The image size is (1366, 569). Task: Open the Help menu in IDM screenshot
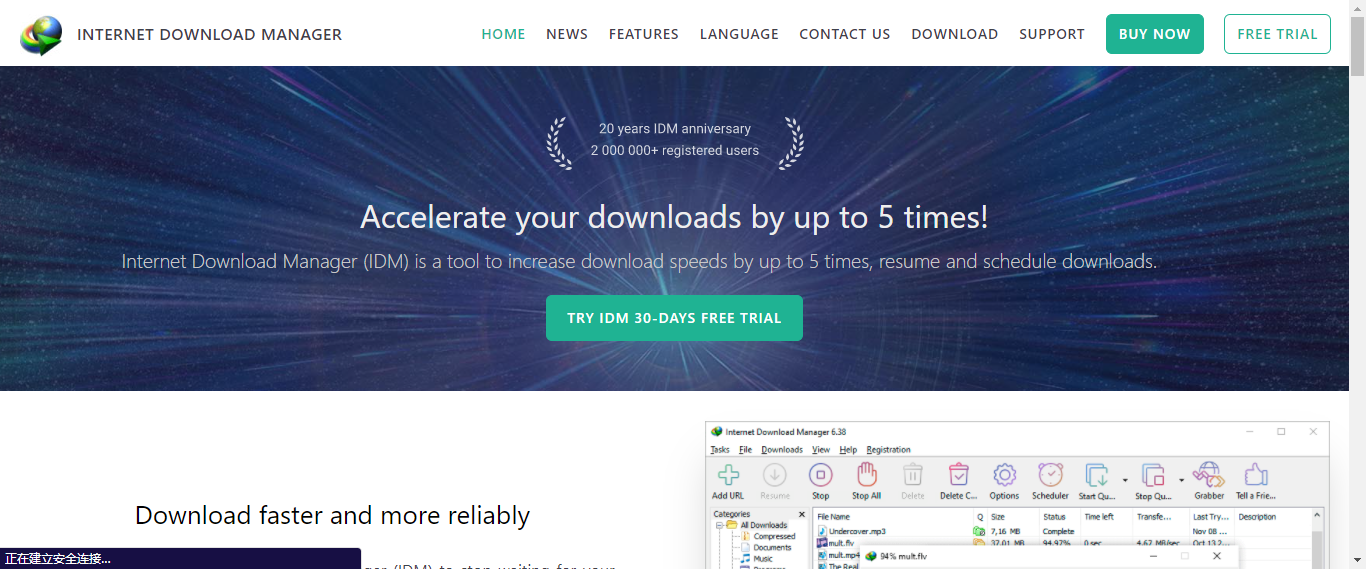click(848, 450)
